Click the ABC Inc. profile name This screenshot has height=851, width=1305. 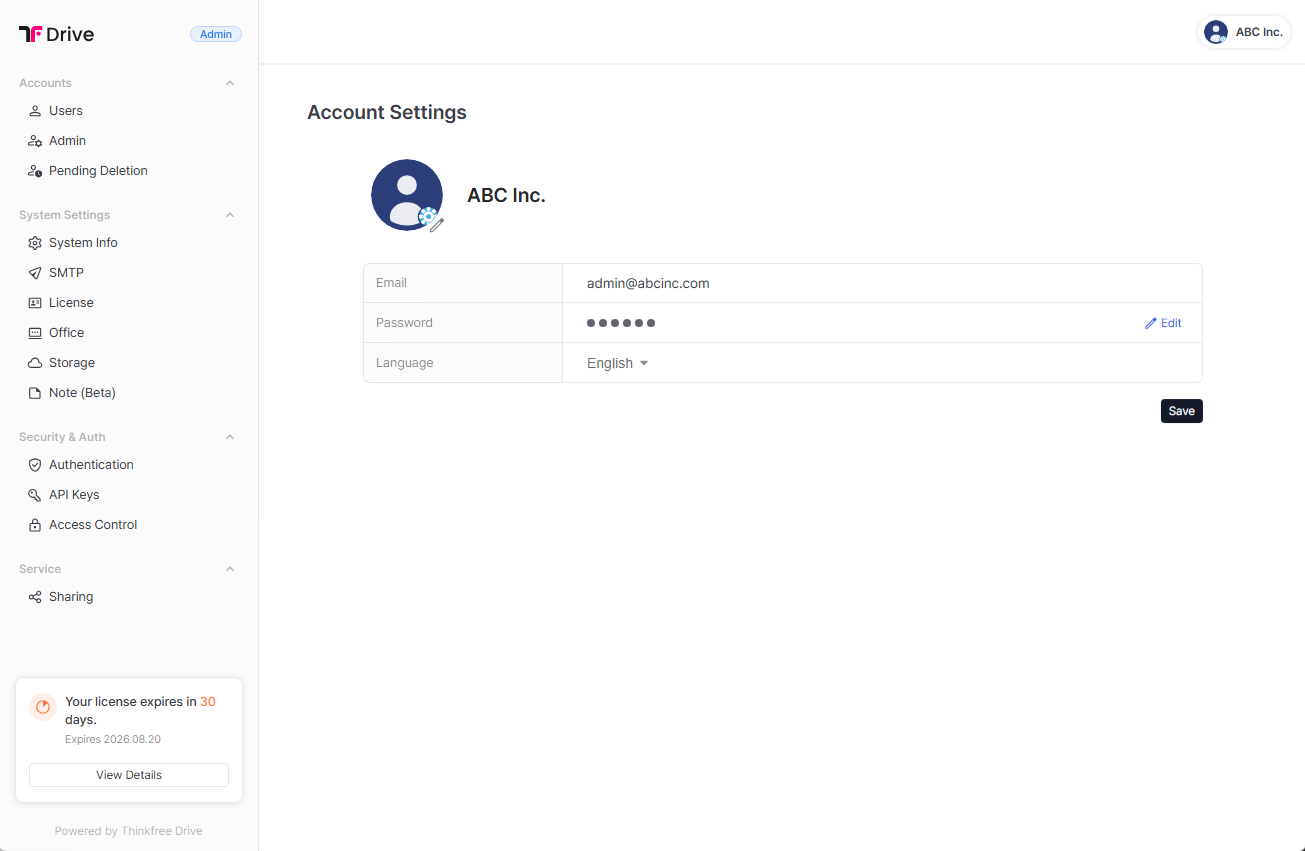(506, 195)
